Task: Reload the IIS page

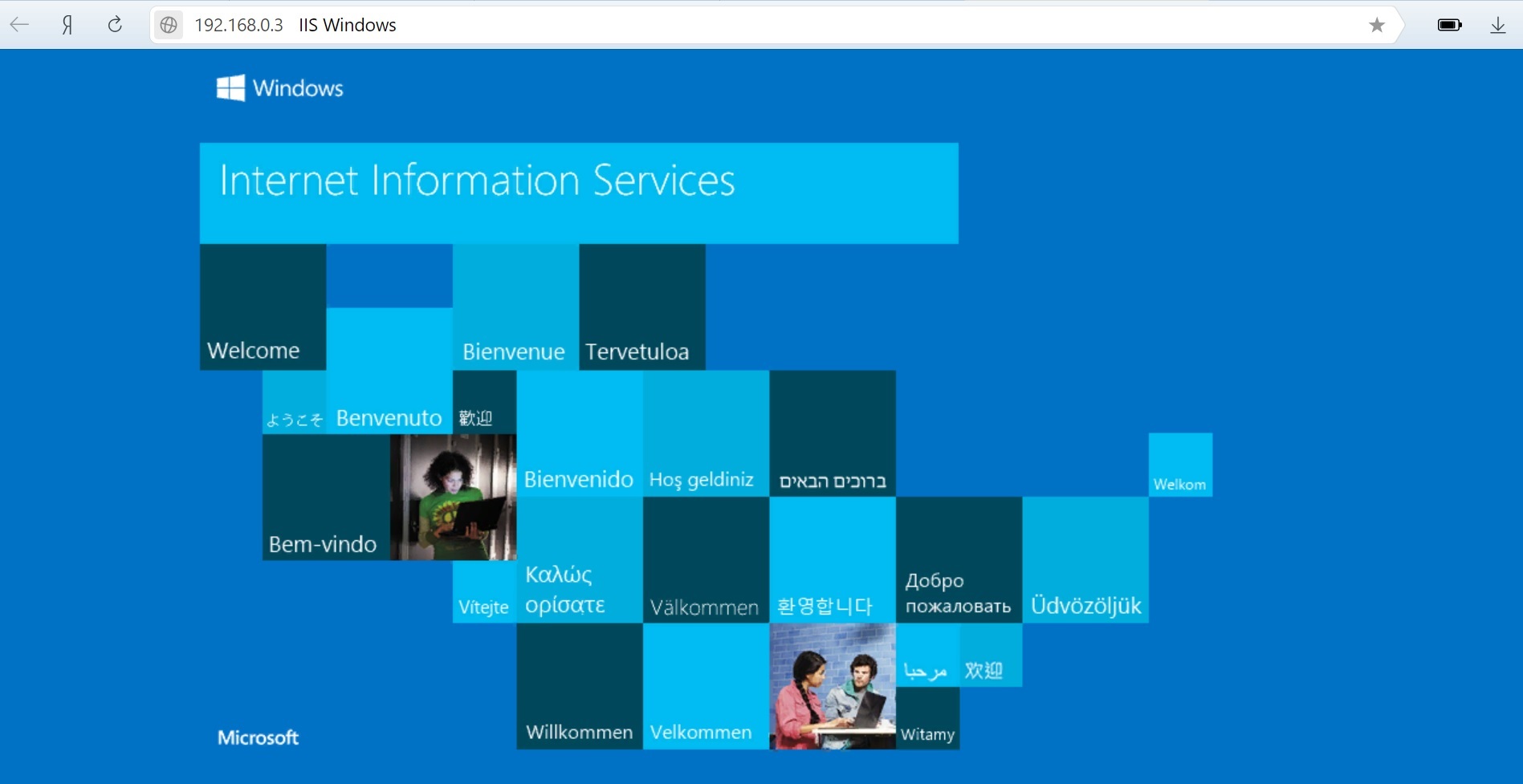Action: 115,25
